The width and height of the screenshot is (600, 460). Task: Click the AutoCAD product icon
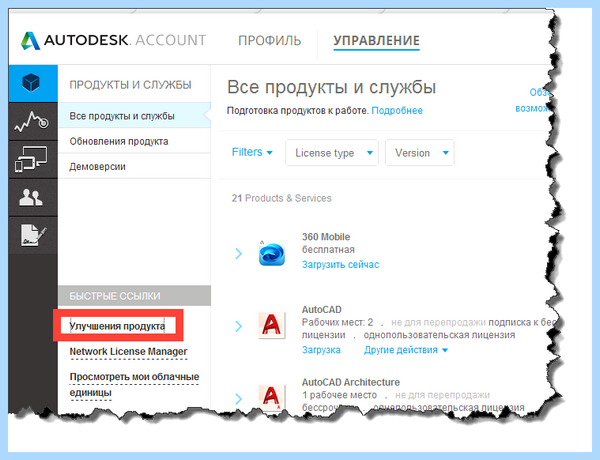click(272, 325)
